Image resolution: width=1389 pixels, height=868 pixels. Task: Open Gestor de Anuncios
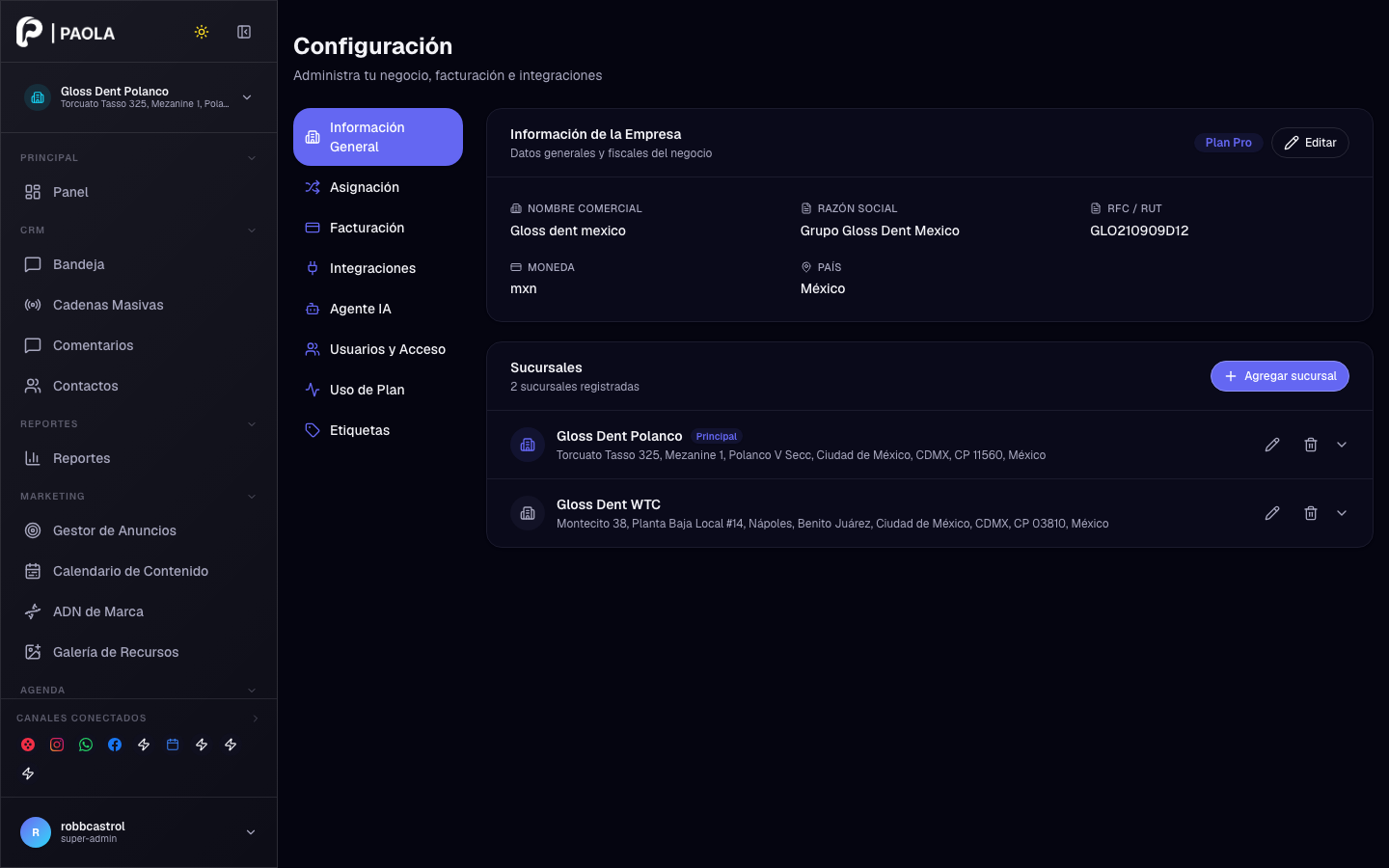[139, 530]
